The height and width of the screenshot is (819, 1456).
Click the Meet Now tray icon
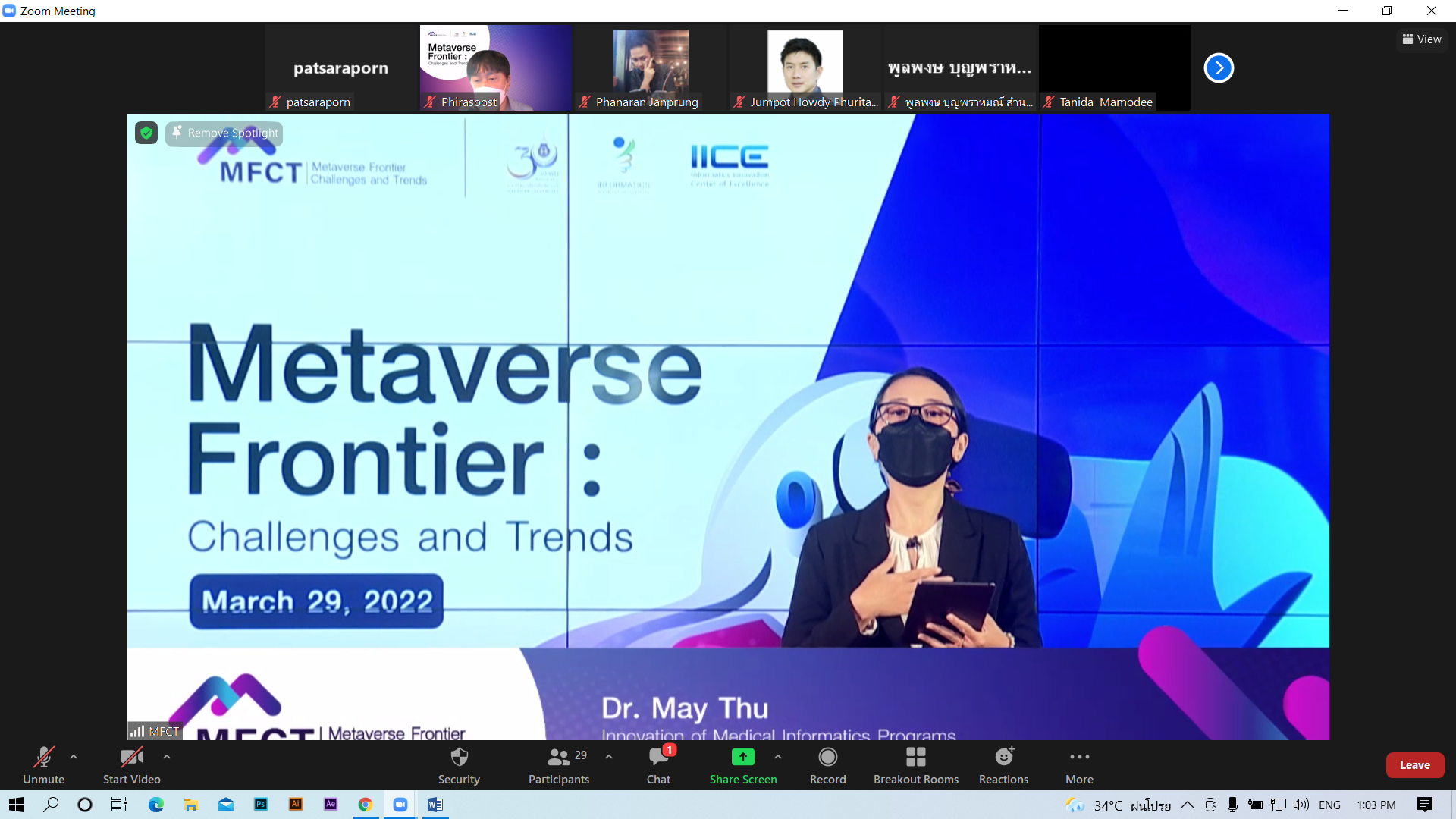pyautogui.click(x=1210, y=805)
